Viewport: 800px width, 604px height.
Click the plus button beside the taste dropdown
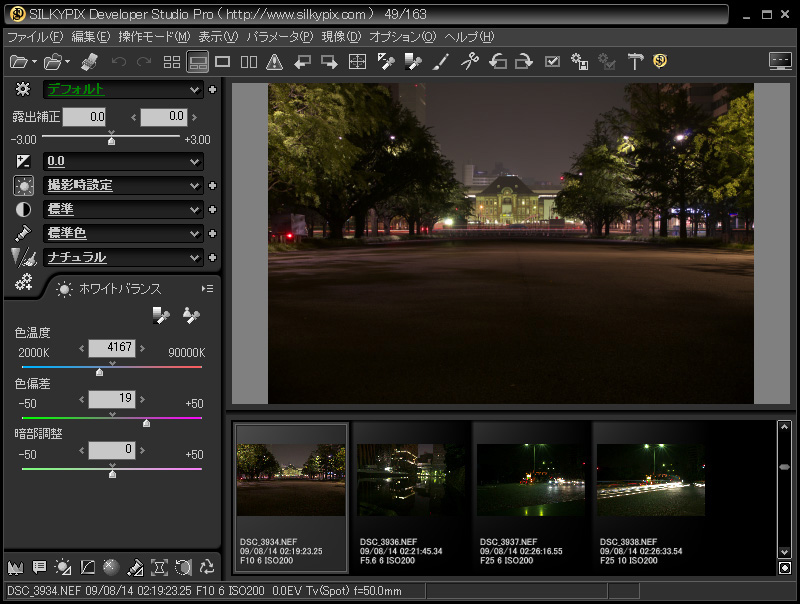click(210, 90)
